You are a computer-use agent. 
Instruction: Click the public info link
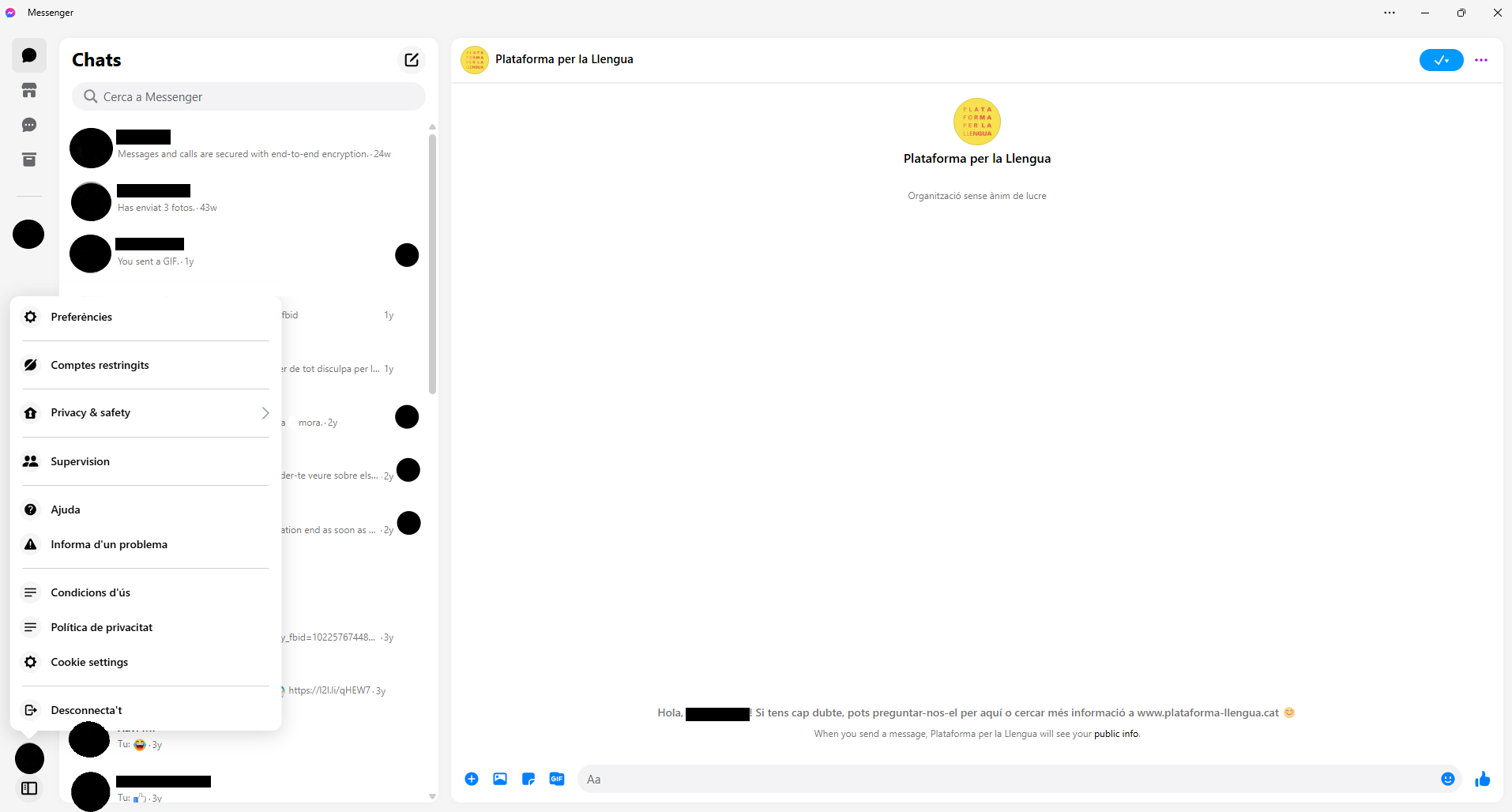pos(1116,734)
